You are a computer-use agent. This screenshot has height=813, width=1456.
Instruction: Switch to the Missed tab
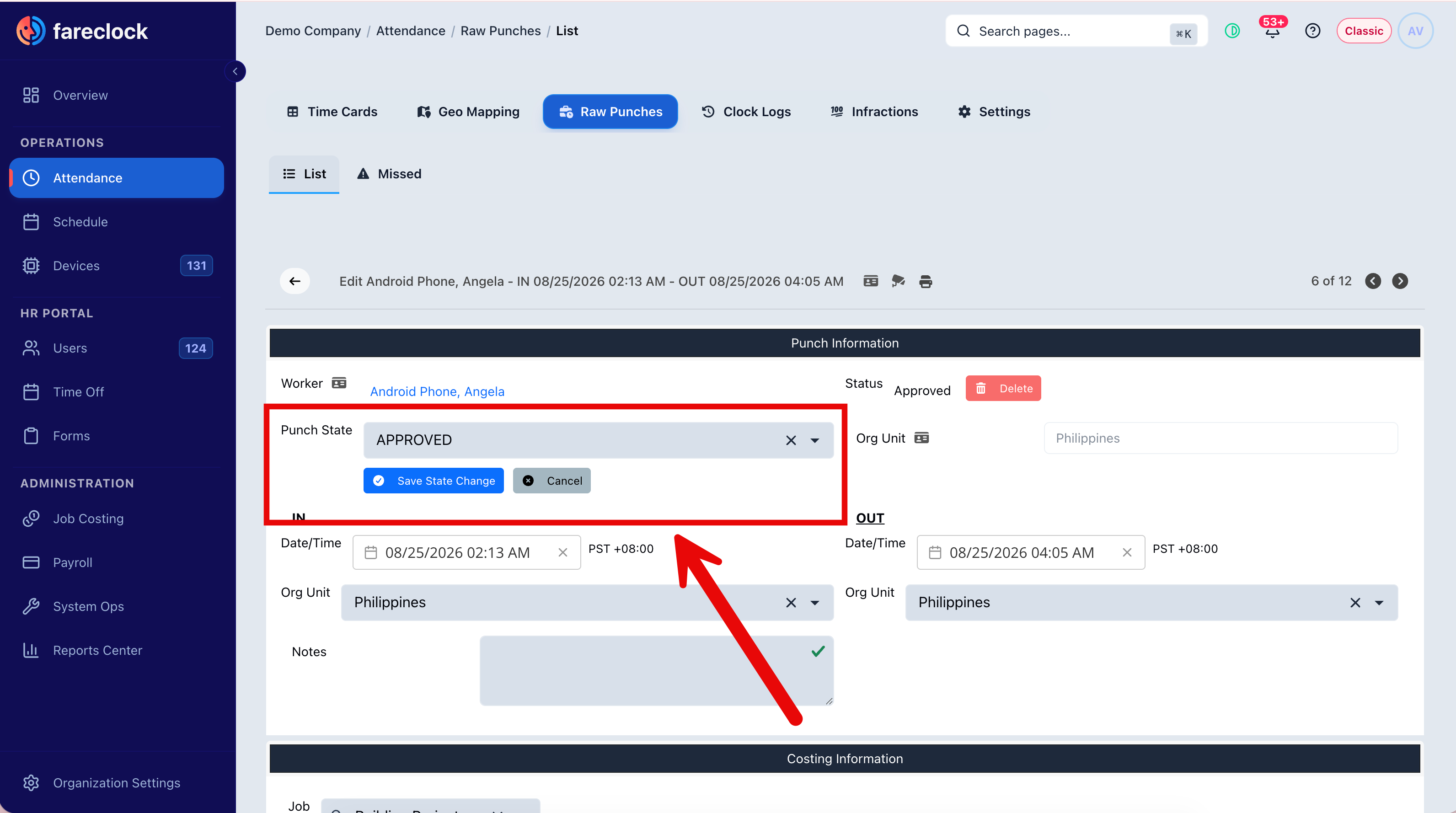[390, 174]
